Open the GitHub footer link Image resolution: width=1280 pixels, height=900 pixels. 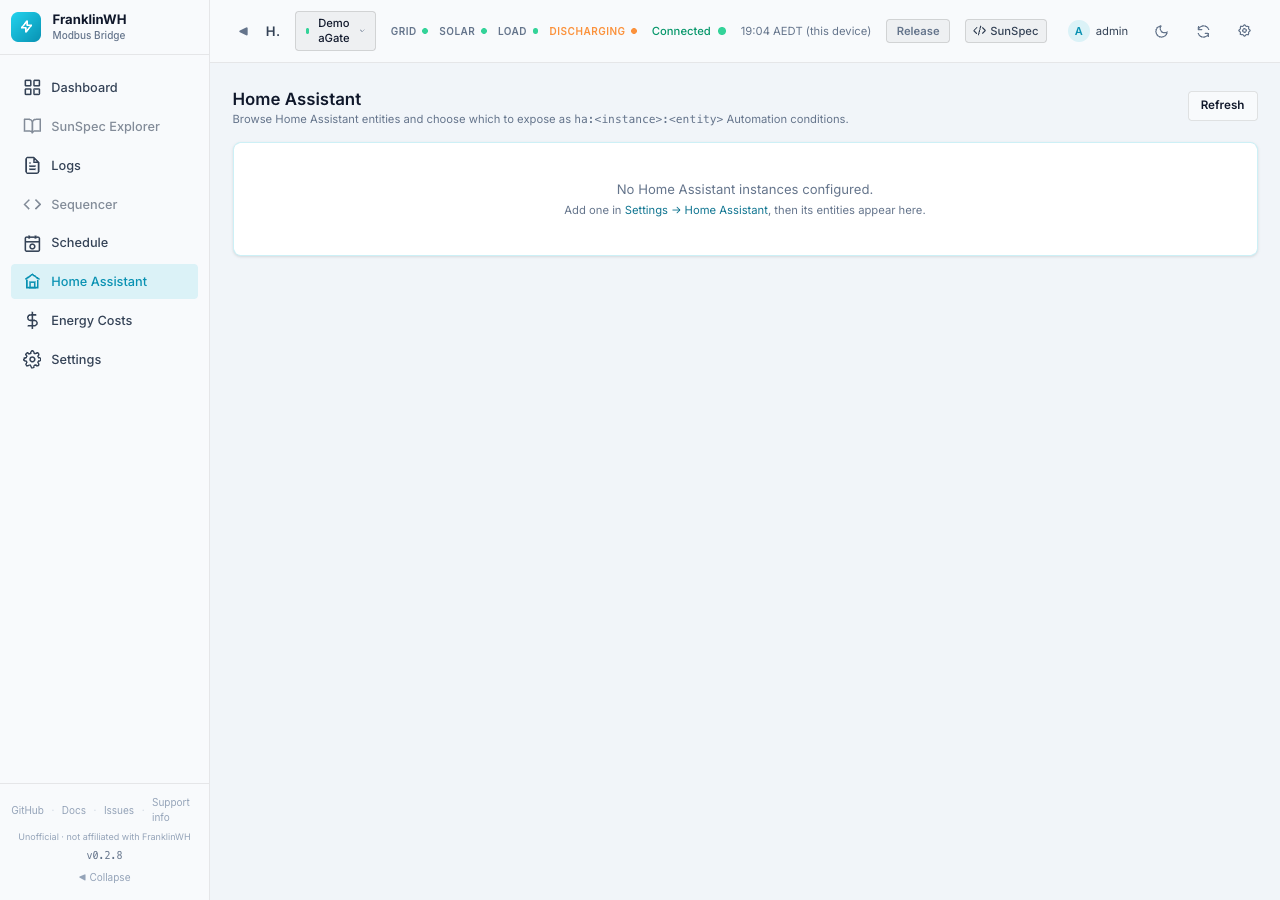[x=27, y=810]
